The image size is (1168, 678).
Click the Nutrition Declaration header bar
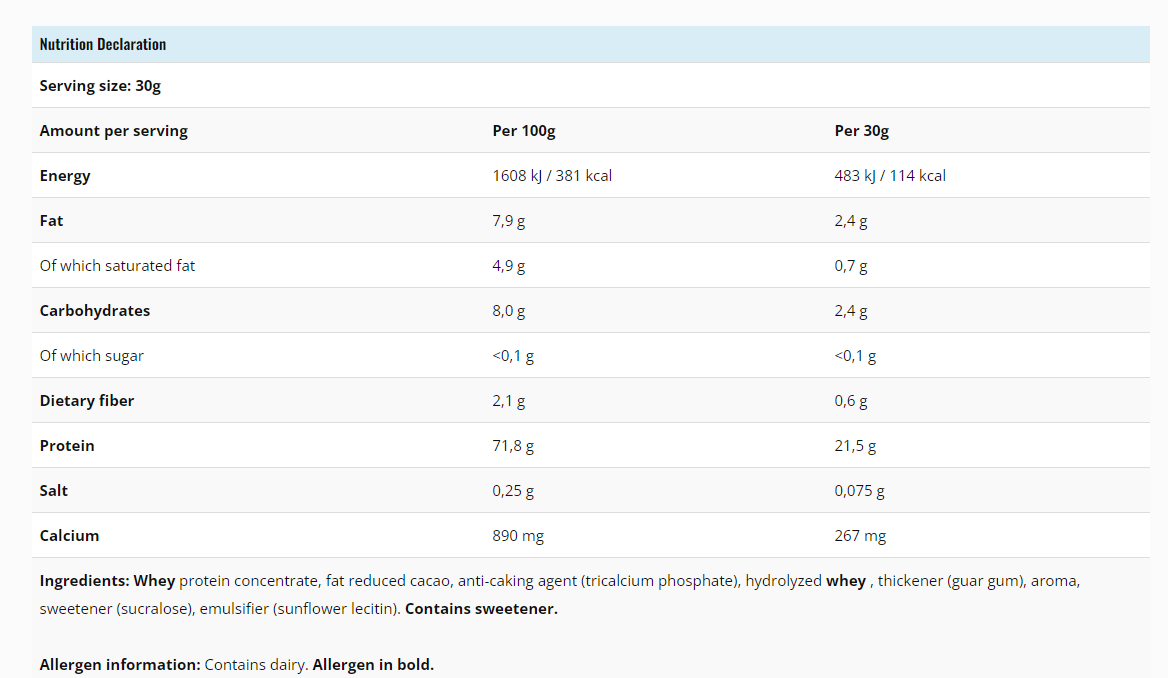[x=590, y=44]
